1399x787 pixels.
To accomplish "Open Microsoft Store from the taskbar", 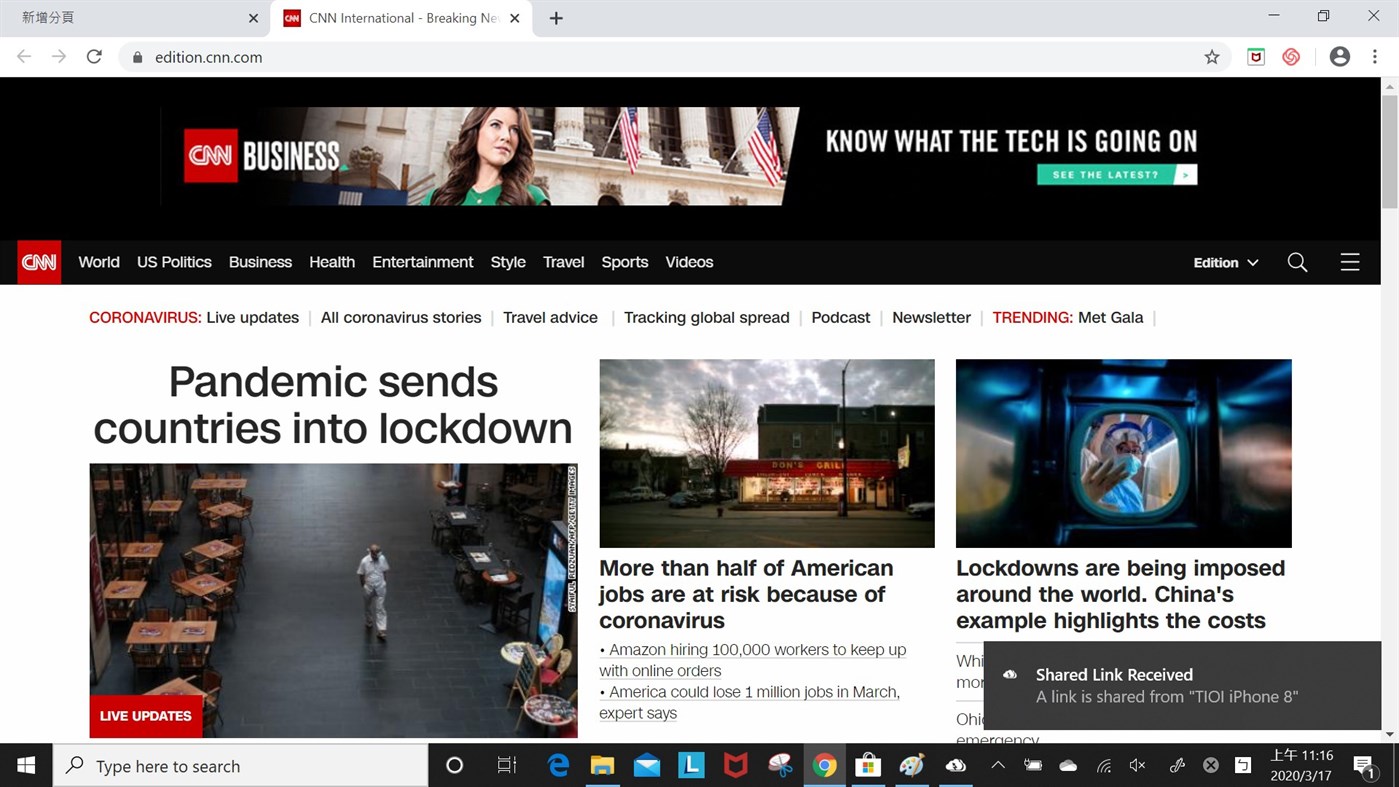I will (868, 766).
